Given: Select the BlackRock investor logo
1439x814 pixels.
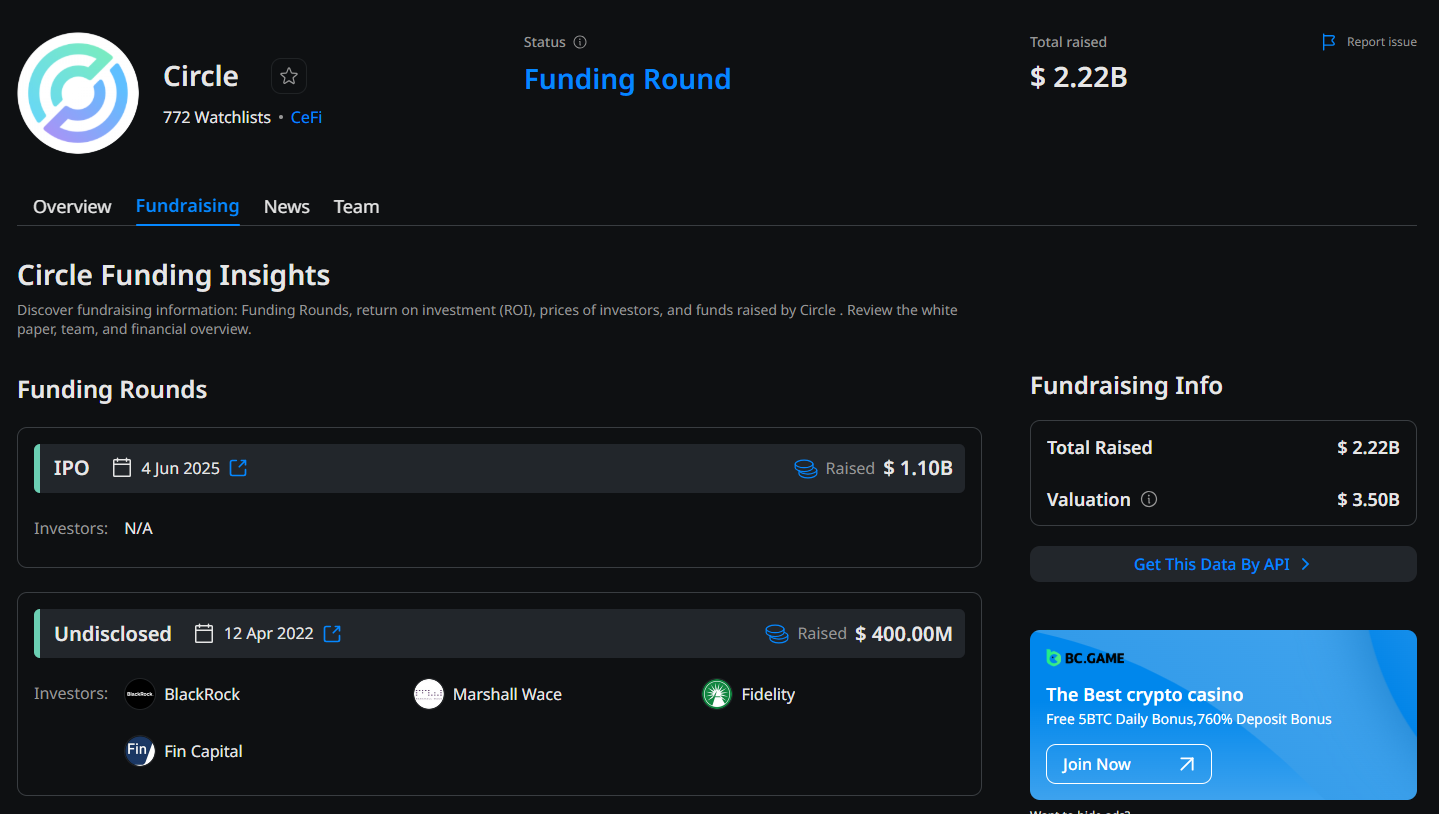Looking at the screenshot, I should (x=139, y=693).
